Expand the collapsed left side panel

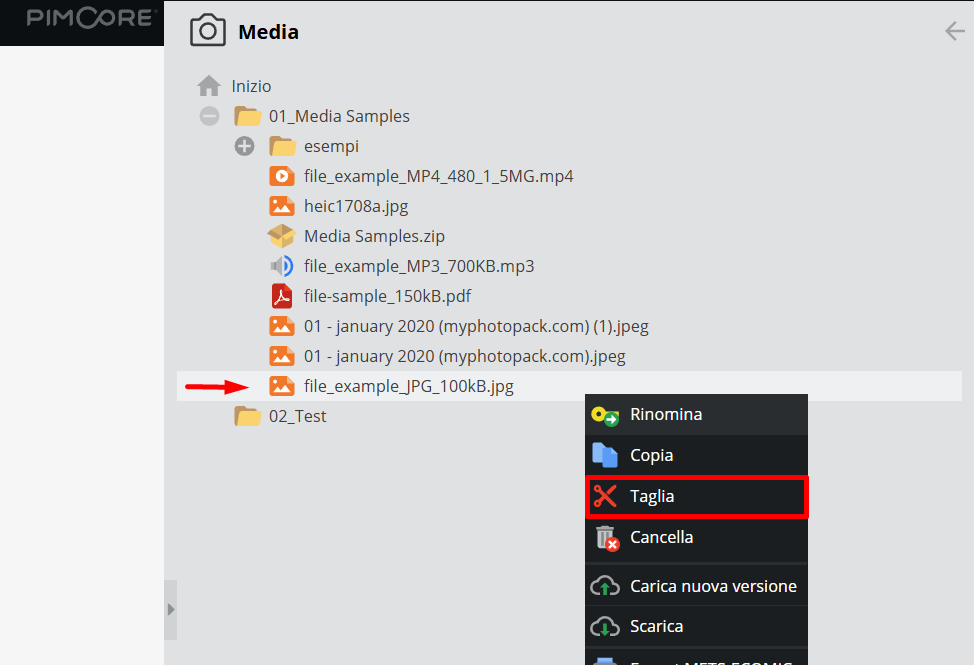(x=170, y=609)
